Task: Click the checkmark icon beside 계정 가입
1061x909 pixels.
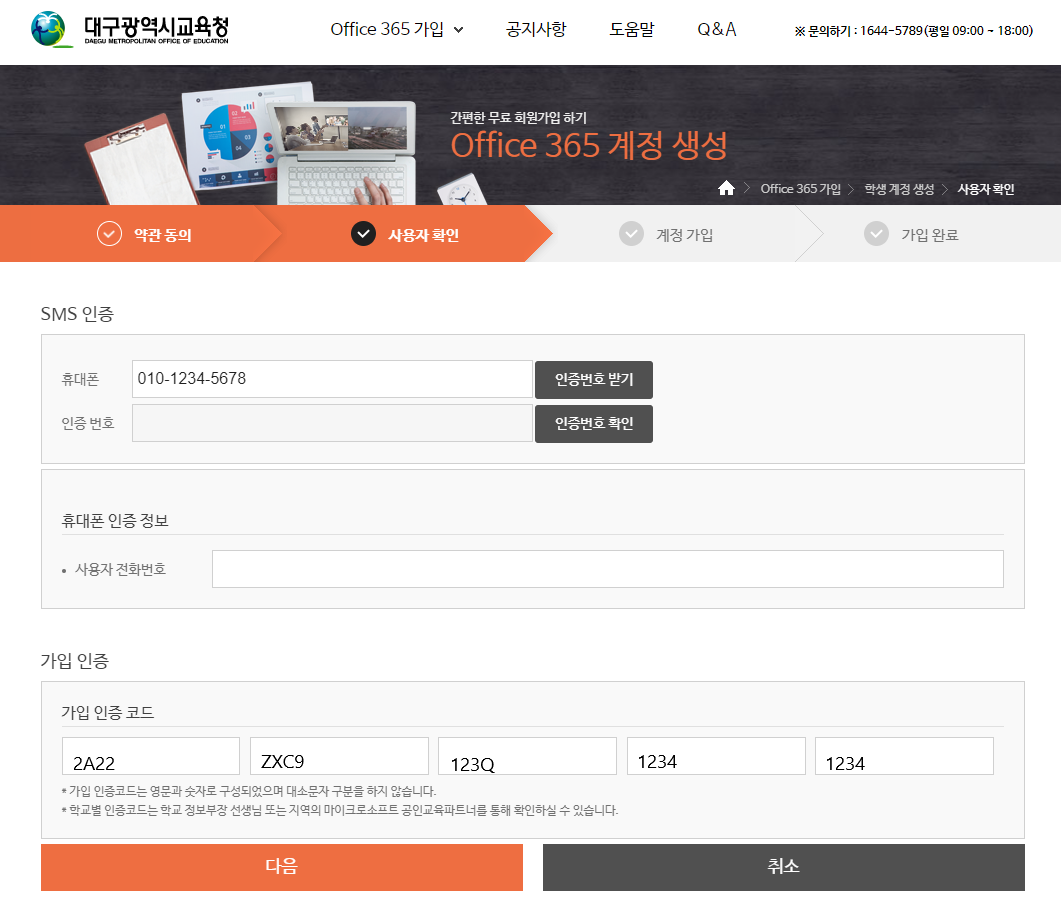Action: [x=631, y=234]
